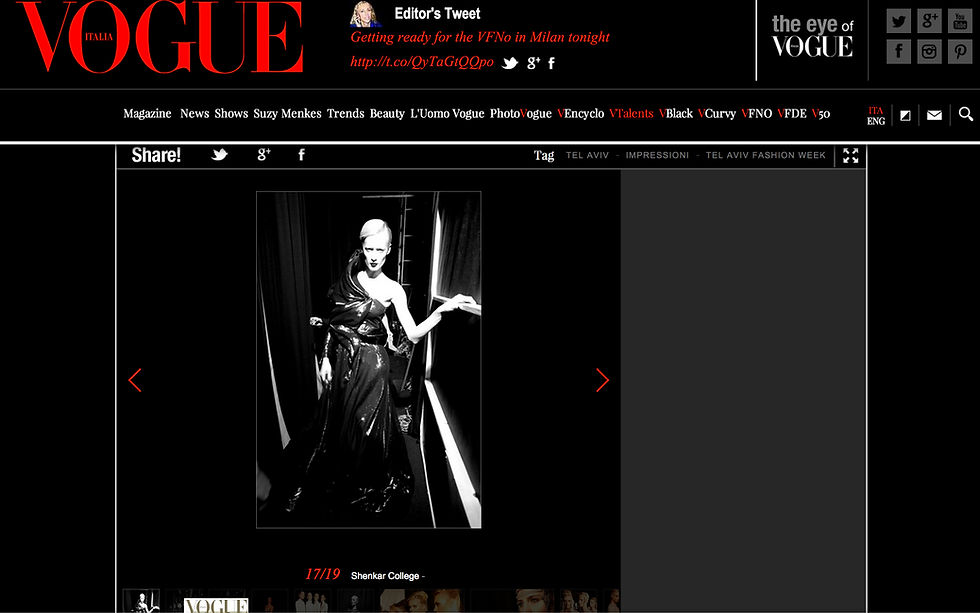Go to next gallery photo
The width and height of the screenshot is (980, 613).
point(602,380)
